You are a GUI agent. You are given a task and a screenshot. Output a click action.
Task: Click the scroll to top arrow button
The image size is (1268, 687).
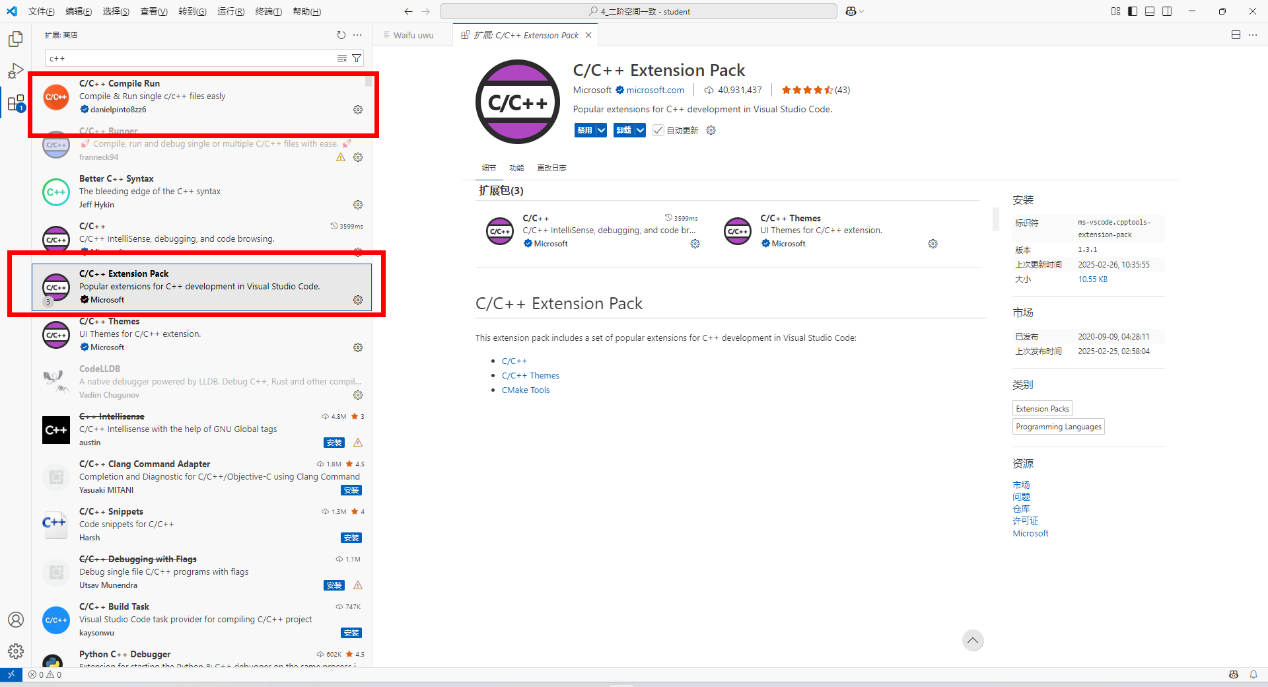coord(973,640)
